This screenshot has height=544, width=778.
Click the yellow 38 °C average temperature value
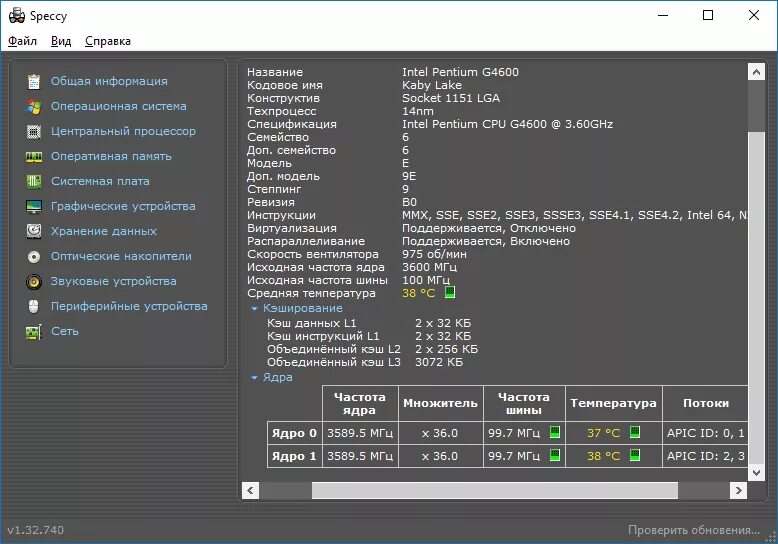coord(418,293)
